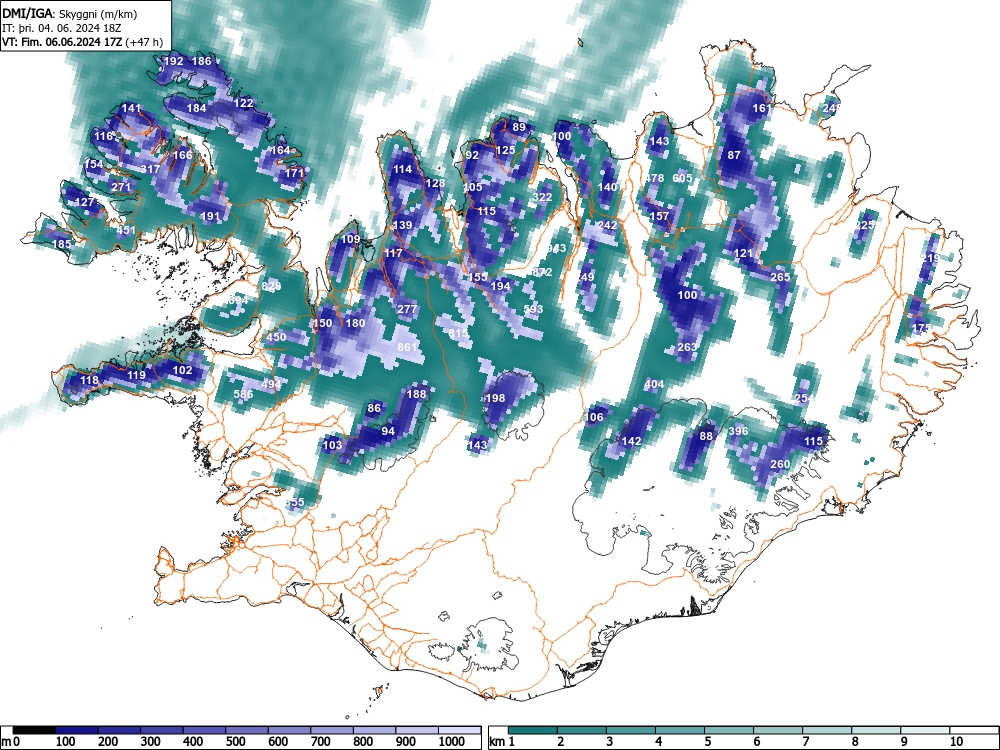
Task: Click the visibility value '109' on map
Action: [x=351, y=239]
